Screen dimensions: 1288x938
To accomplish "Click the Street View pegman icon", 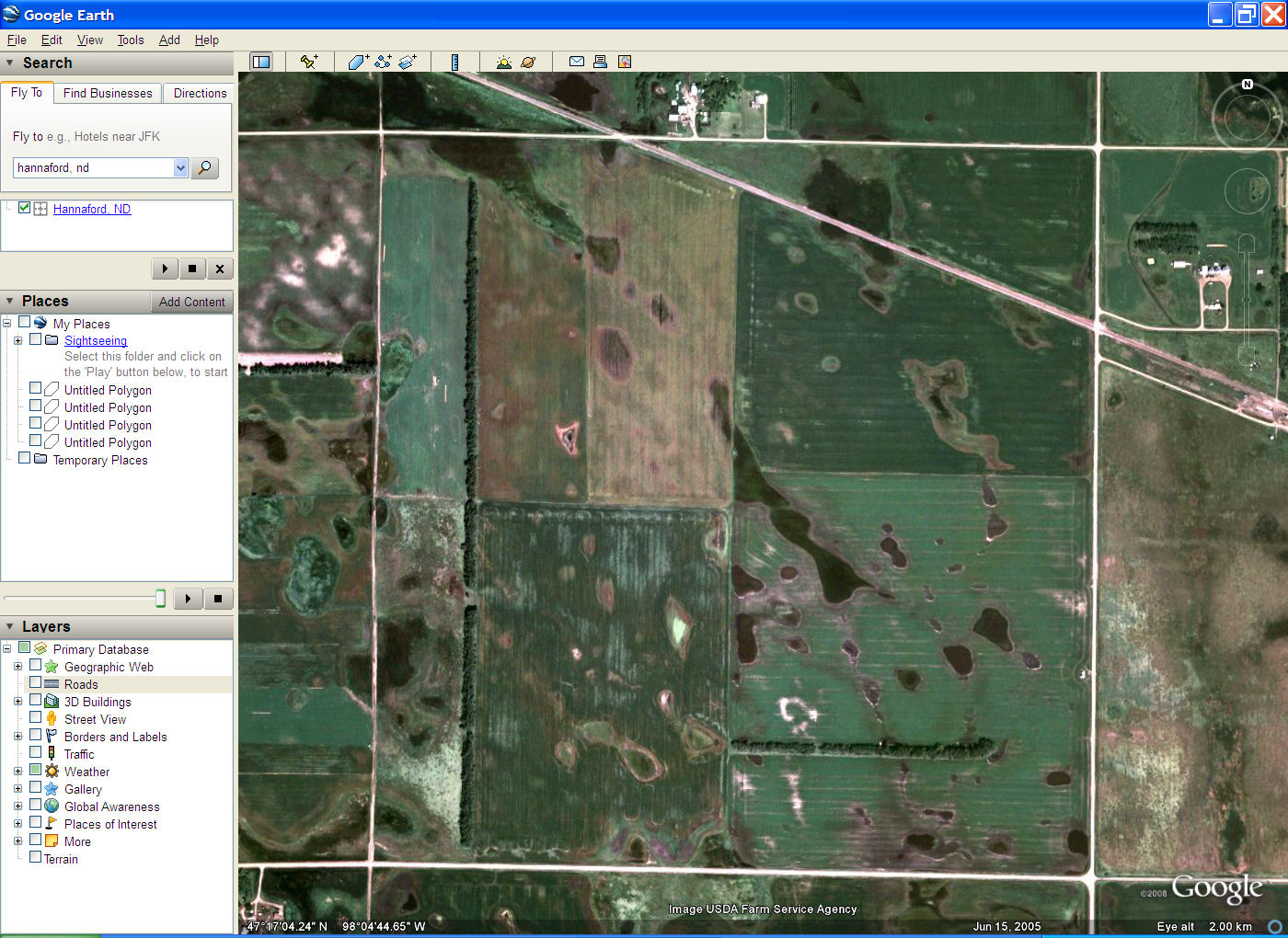I will (52, 719).
